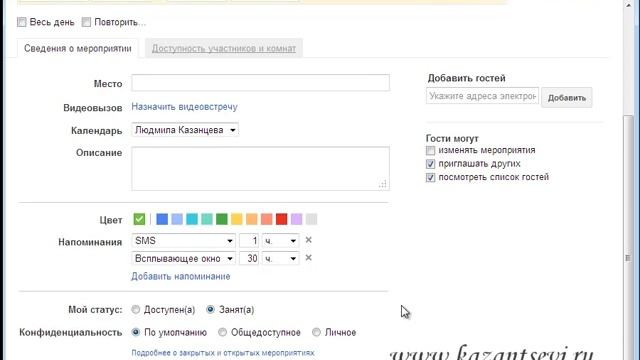
Task: Remove the SMS reminder with X
Action: 309,240
